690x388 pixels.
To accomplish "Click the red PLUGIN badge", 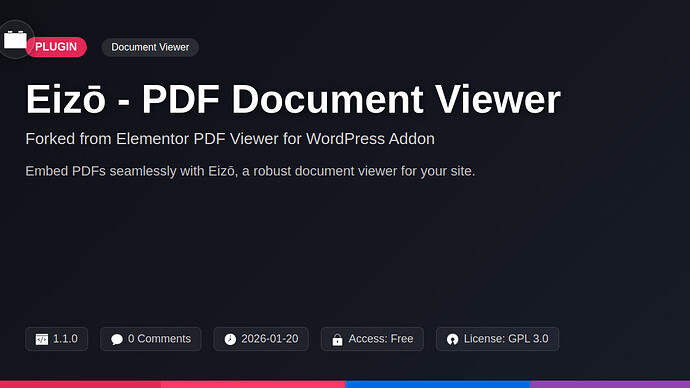I will click(x=56, y=47).
